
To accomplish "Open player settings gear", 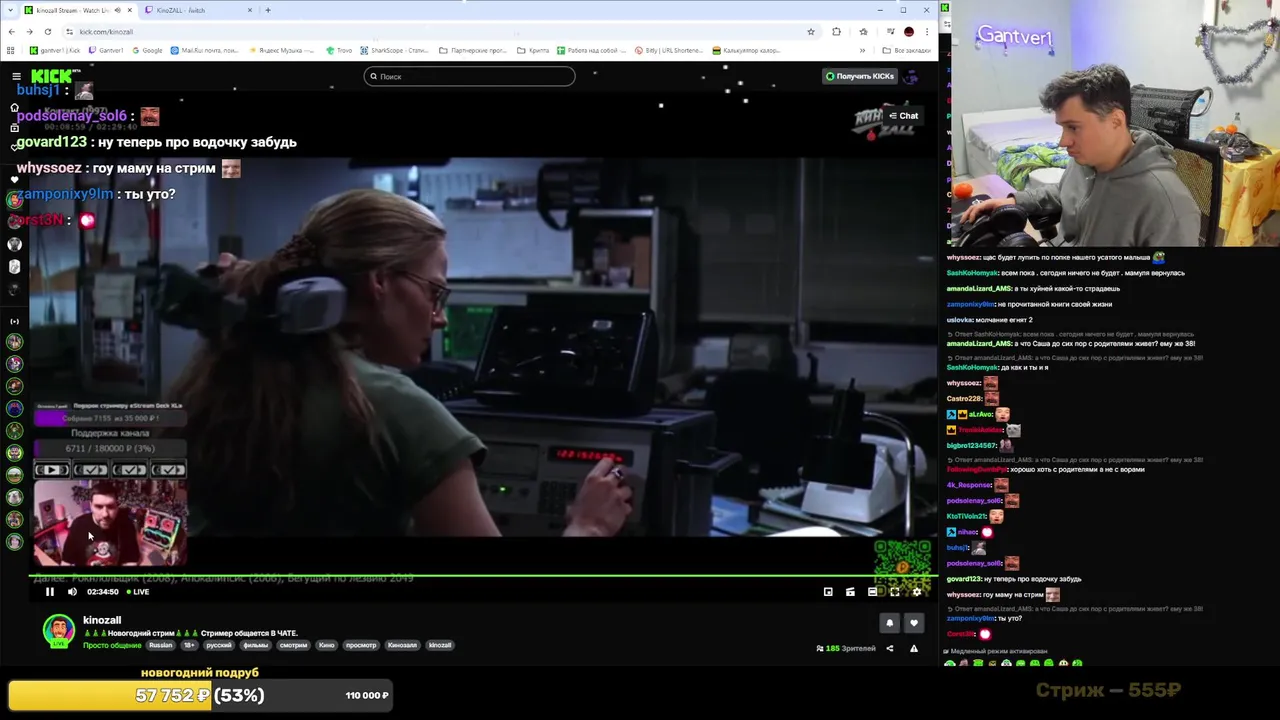I will coord(917,592).
